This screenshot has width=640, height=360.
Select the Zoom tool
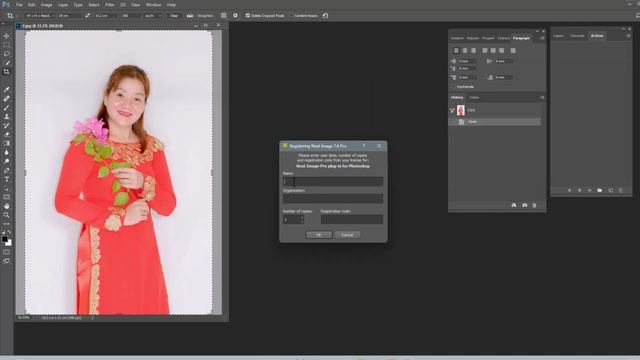pyautogui.click(x=7, y=215)
